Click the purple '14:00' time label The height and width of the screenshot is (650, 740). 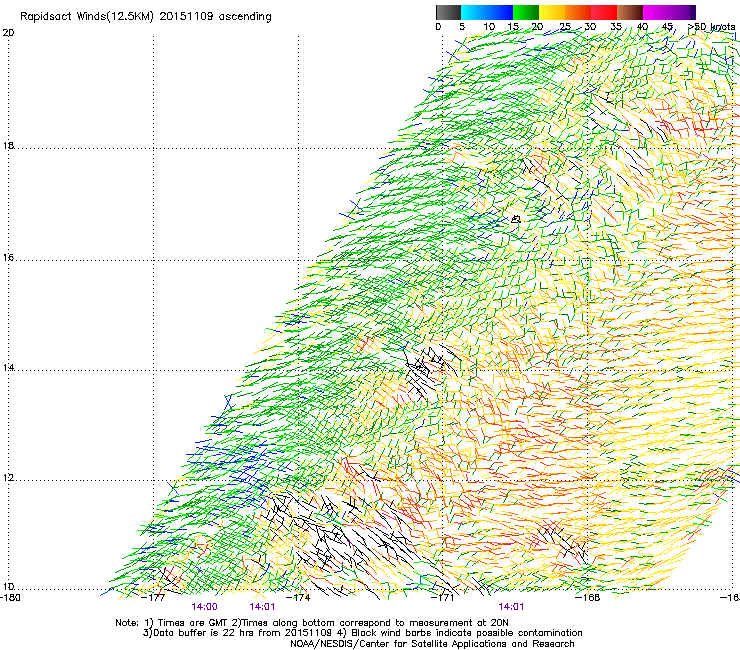click(204, 607)
